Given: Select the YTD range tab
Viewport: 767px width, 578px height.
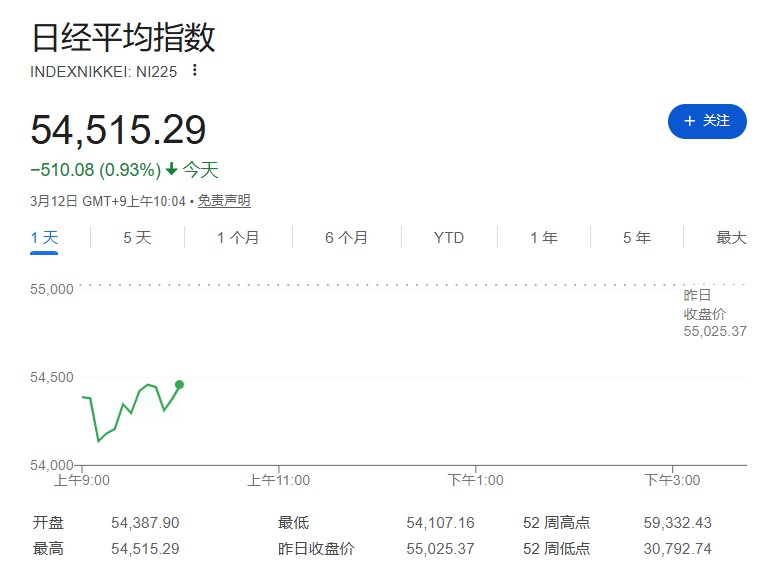Looking at the screenshot, I should [449, 238].
